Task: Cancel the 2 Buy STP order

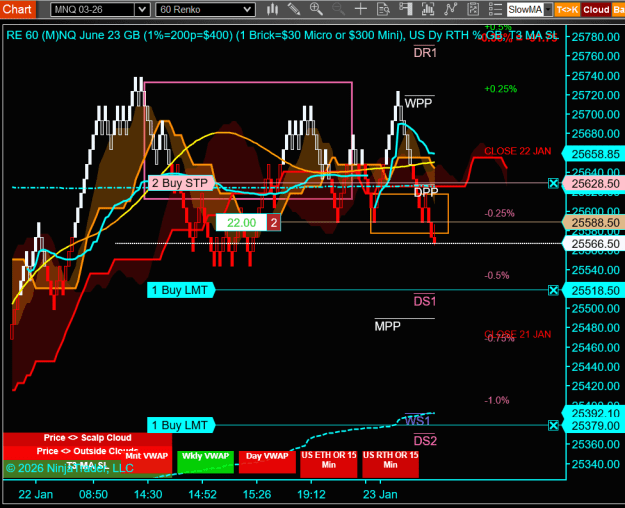Action: 553,183
